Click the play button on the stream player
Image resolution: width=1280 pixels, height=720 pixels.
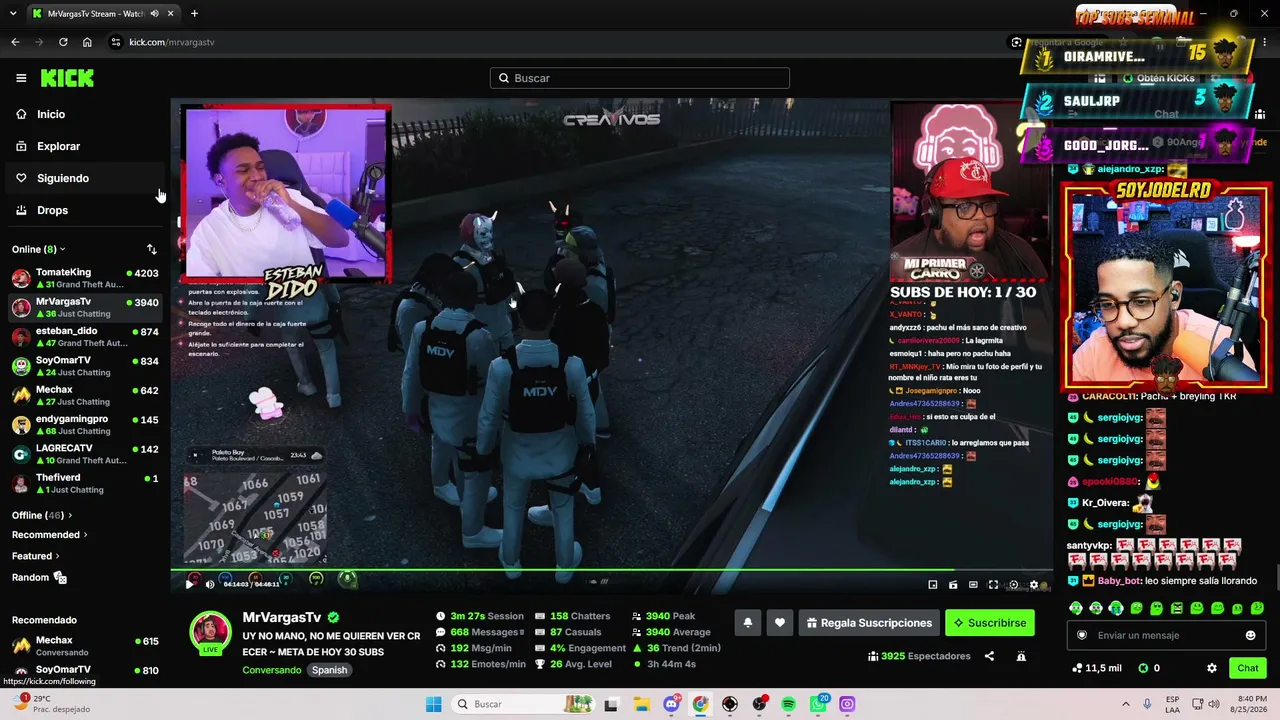(x=189, y=584)
